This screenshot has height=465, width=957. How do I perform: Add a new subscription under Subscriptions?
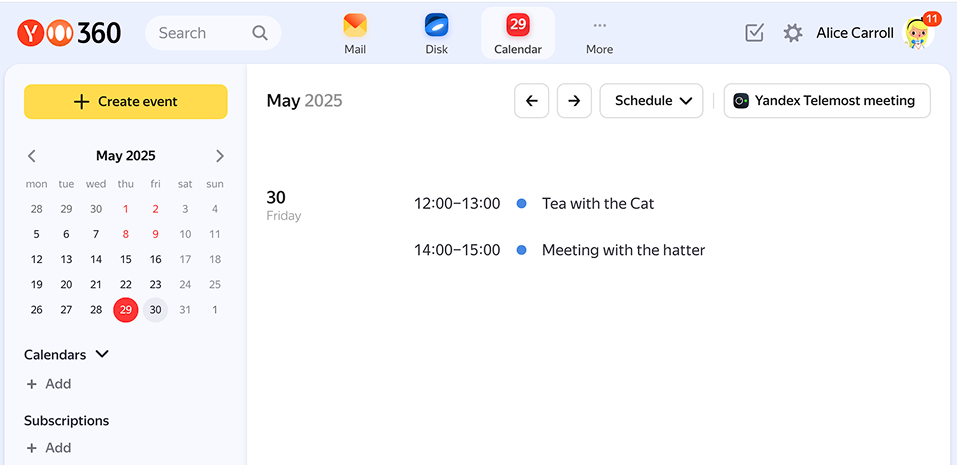[x=49, y=448]
